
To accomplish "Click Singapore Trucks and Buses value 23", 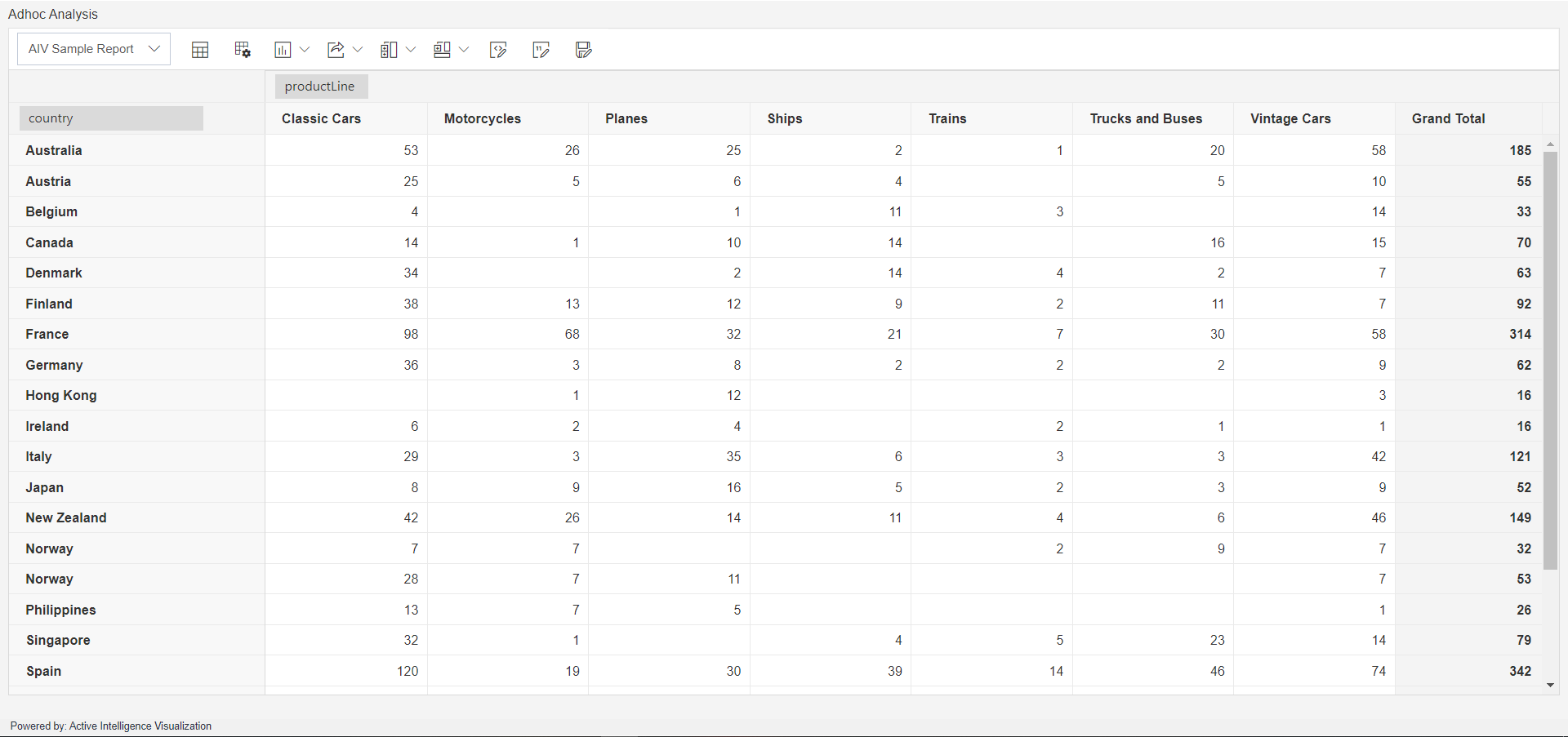I will point(1217,641).
